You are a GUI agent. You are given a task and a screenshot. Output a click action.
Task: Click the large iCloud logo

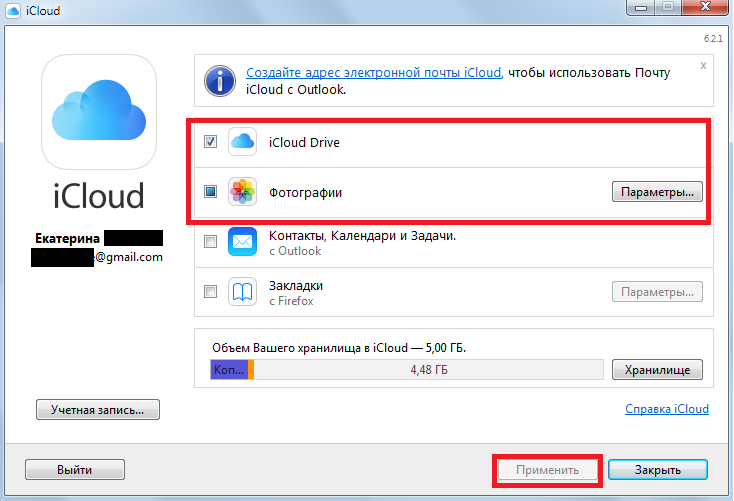(x=99, y=112)
